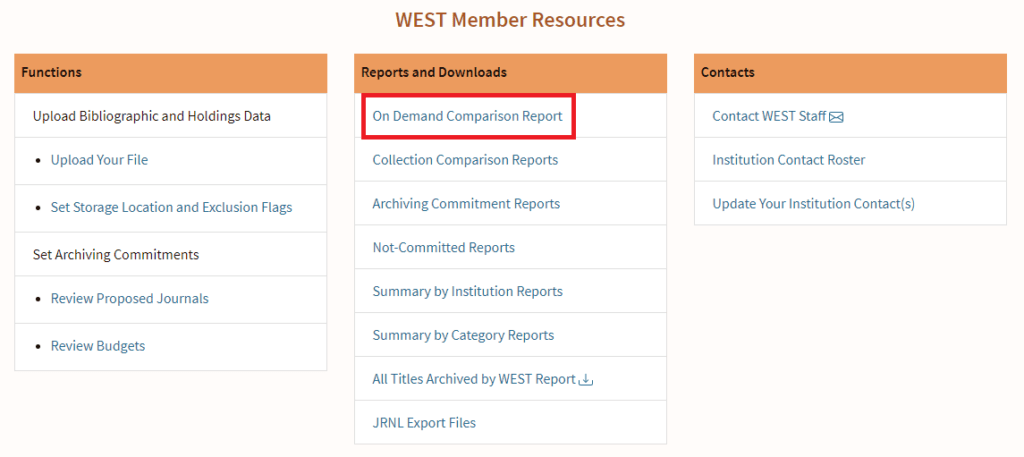Go to Review Proposed Journals

click(130, 298)
